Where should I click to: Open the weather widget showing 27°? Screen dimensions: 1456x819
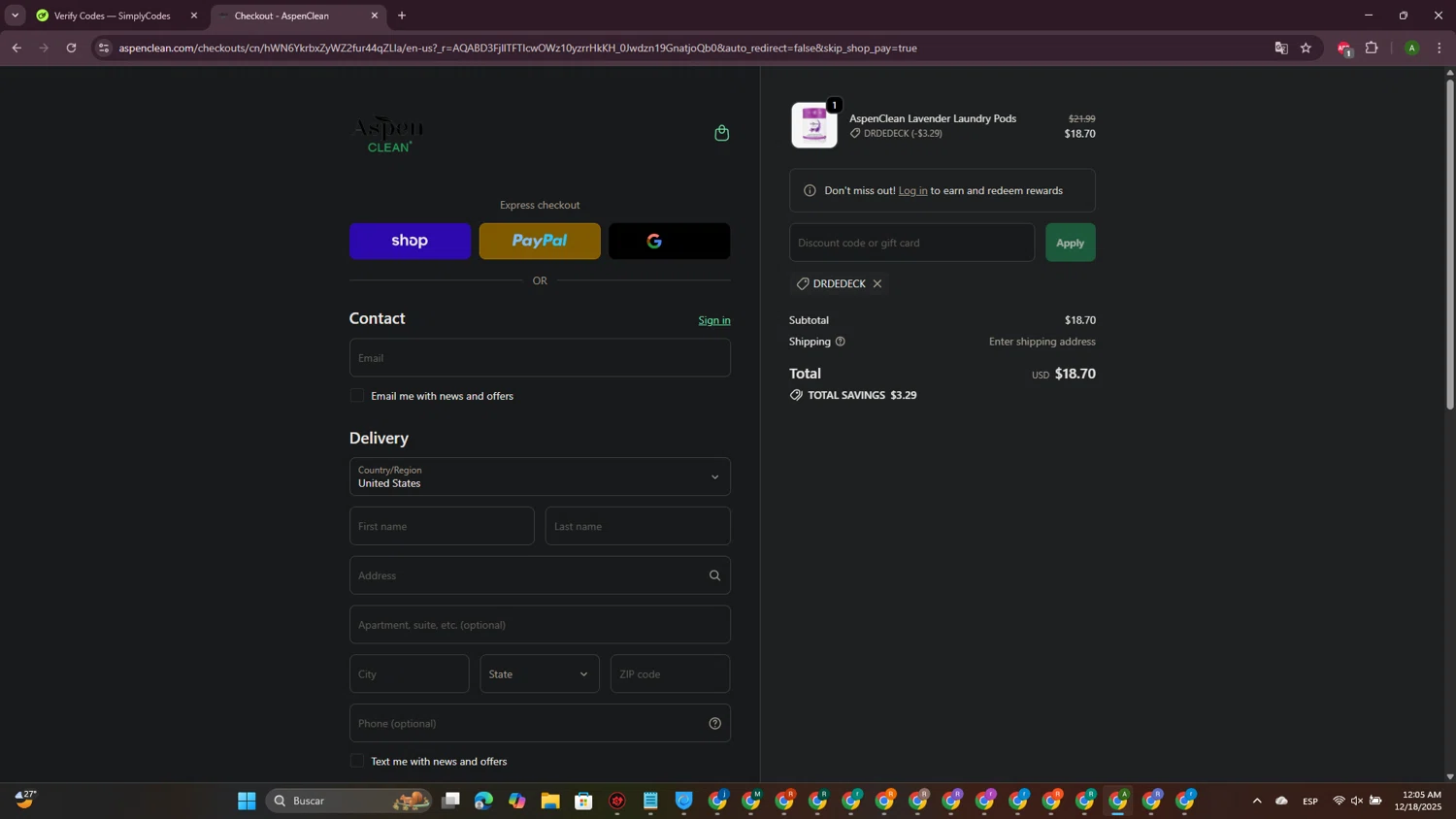[26, 800]
